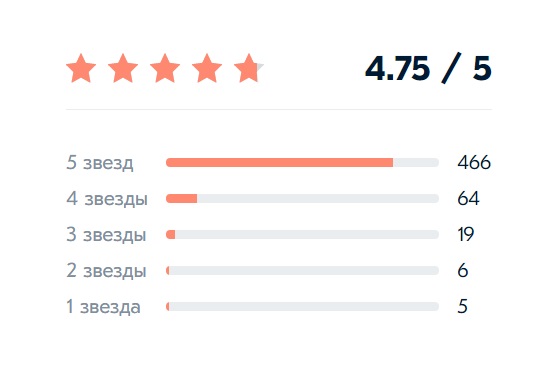Click the 5-star progress bar

tap(302, 163)
